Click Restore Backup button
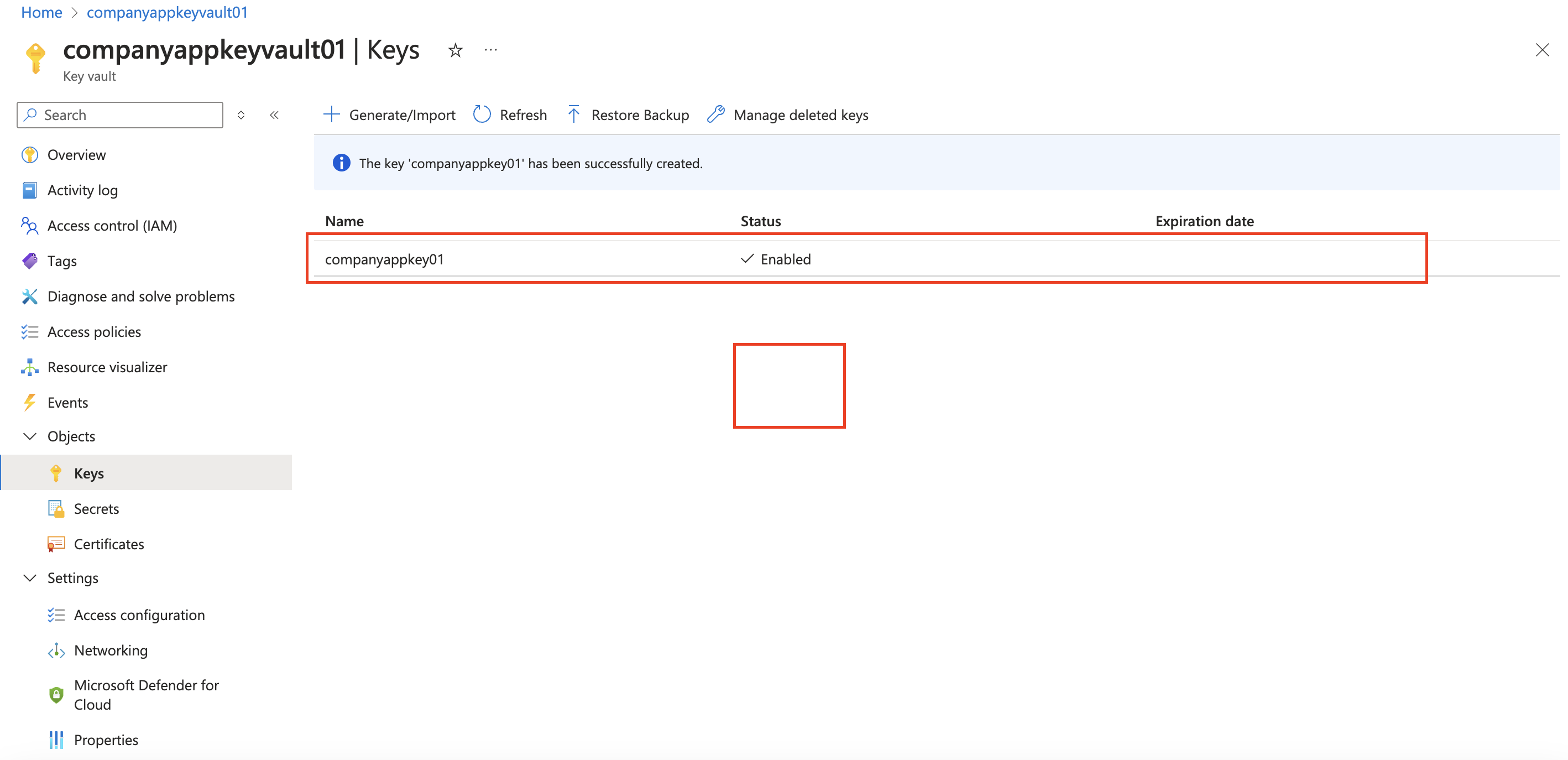The height and width of the screenshot is (760, 1568). 628,115
